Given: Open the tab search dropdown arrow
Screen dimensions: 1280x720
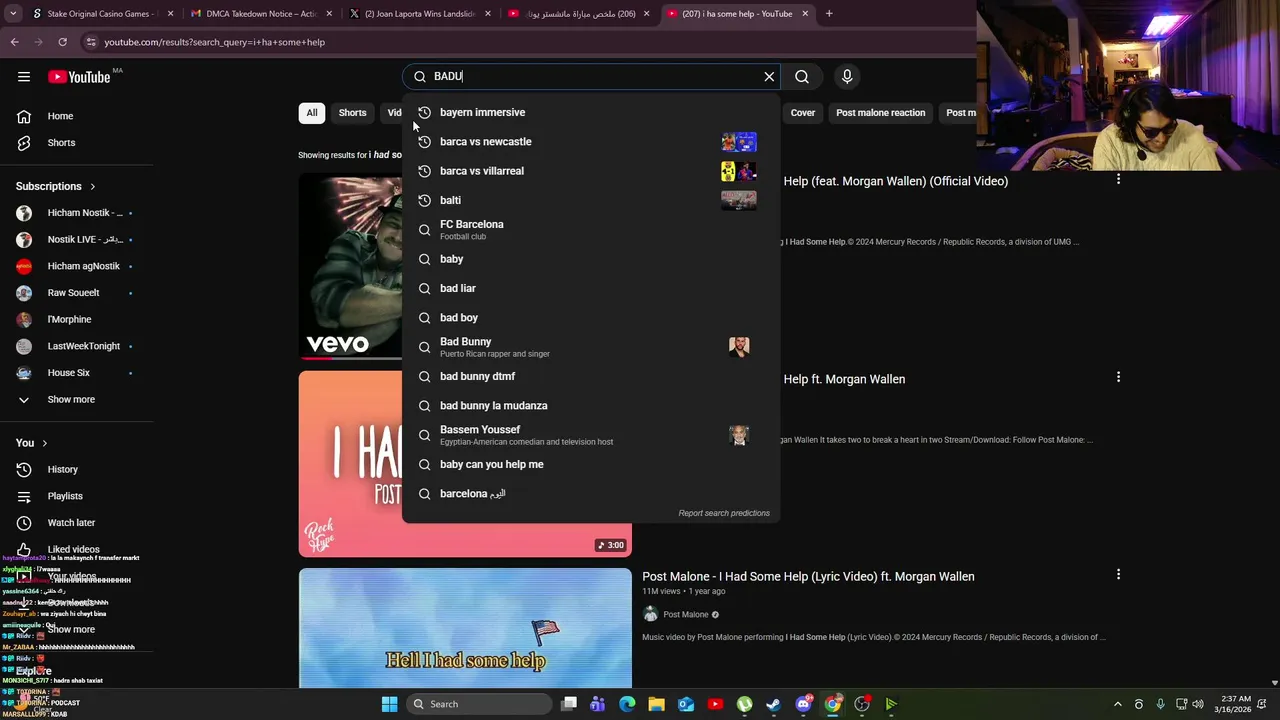Looking at the screenshot, I should 13,14.
